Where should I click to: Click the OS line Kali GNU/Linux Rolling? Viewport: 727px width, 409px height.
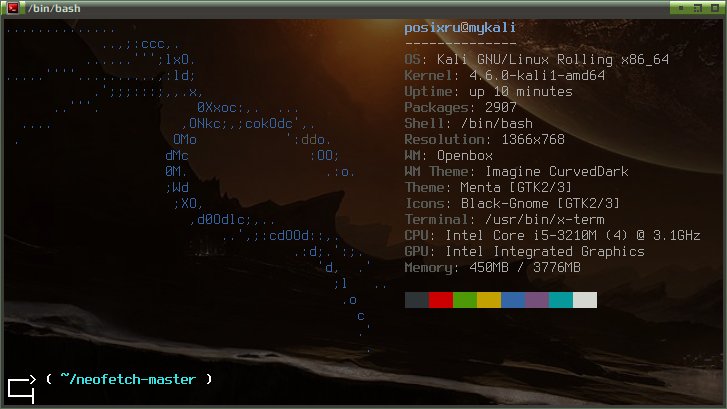click(537, 59)
